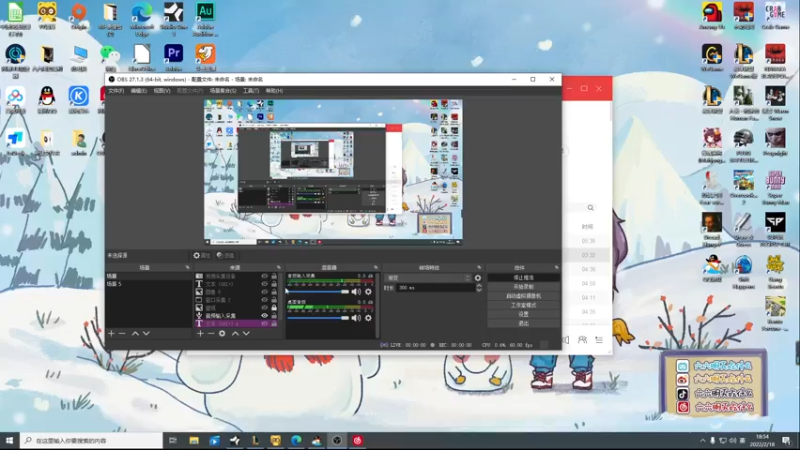The height and width of the screenshot is (450, 800).
Task: Toggle lock on audio input capture source
Action: click(274, 315)
